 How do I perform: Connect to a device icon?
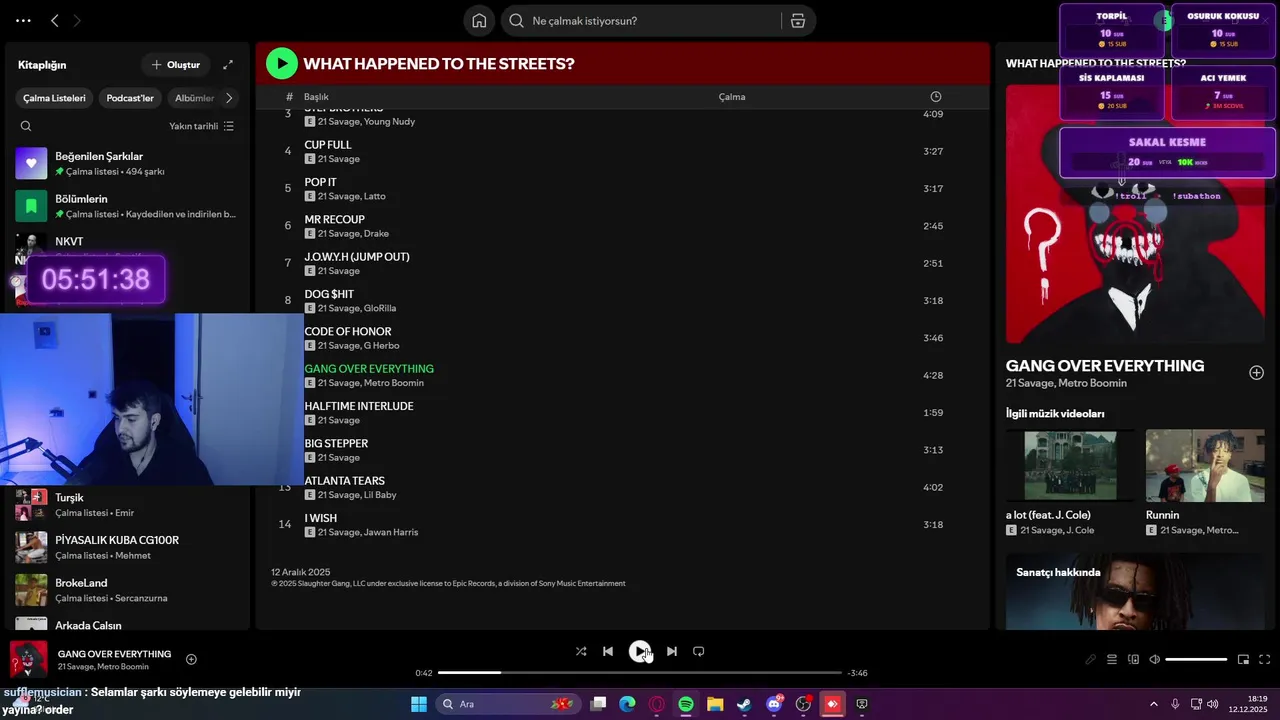(1133, 660)
